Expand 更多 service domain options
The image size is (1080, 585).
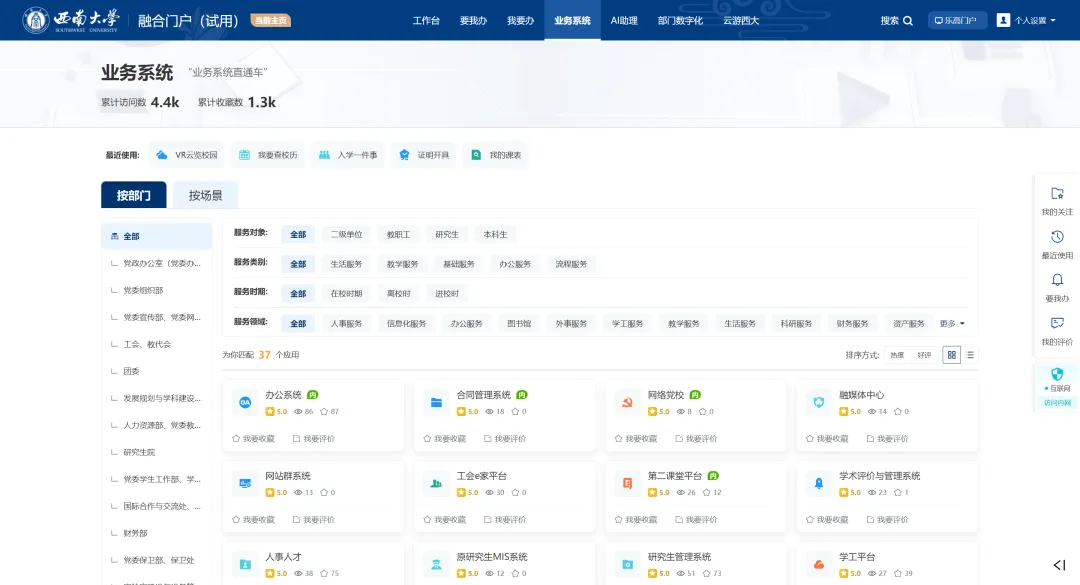[x=952, y=323]
